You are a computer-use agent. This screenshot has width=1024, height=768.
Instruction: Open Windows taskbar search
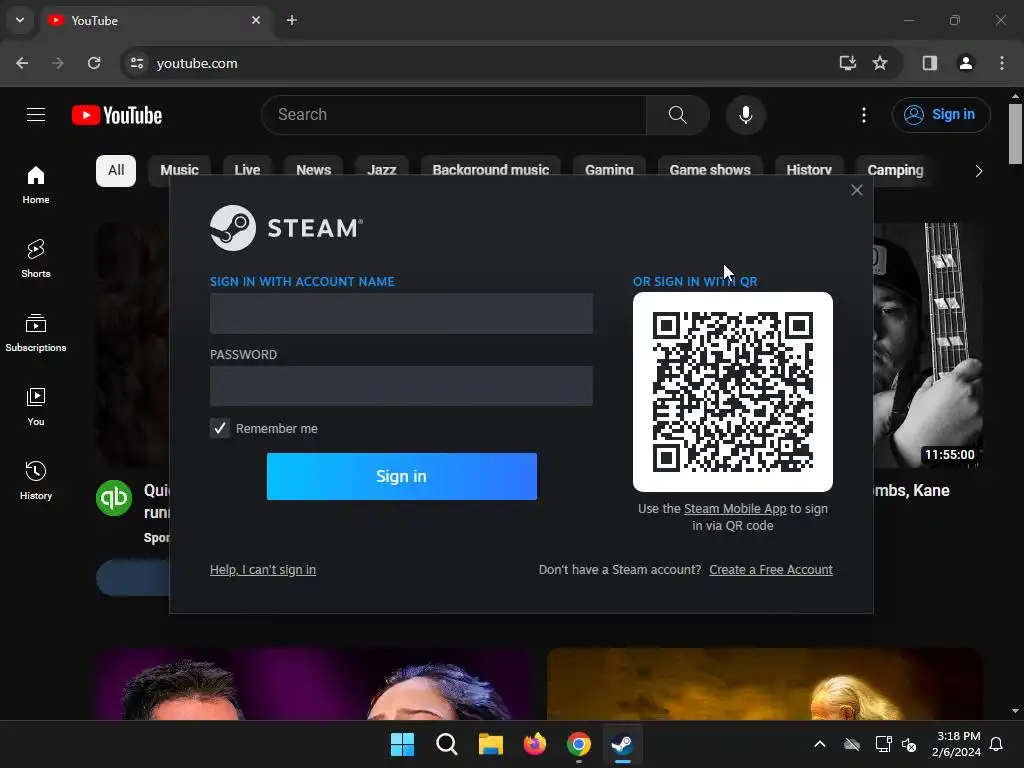tap(447, 744)
